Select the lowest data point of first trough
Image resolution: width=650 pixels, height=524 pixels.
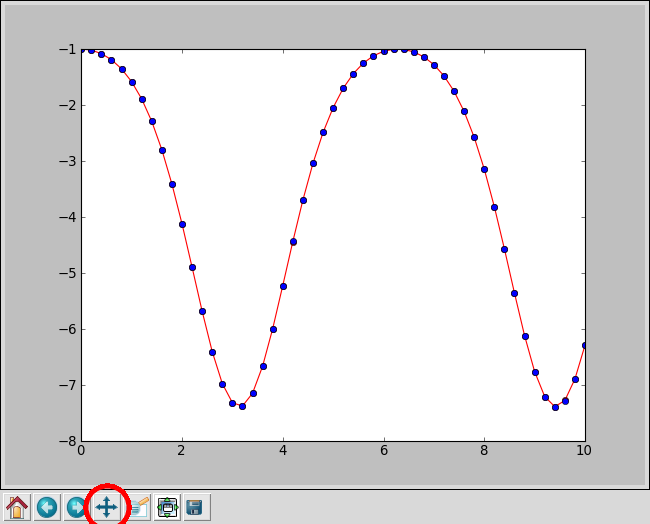[x=242, y=406]
